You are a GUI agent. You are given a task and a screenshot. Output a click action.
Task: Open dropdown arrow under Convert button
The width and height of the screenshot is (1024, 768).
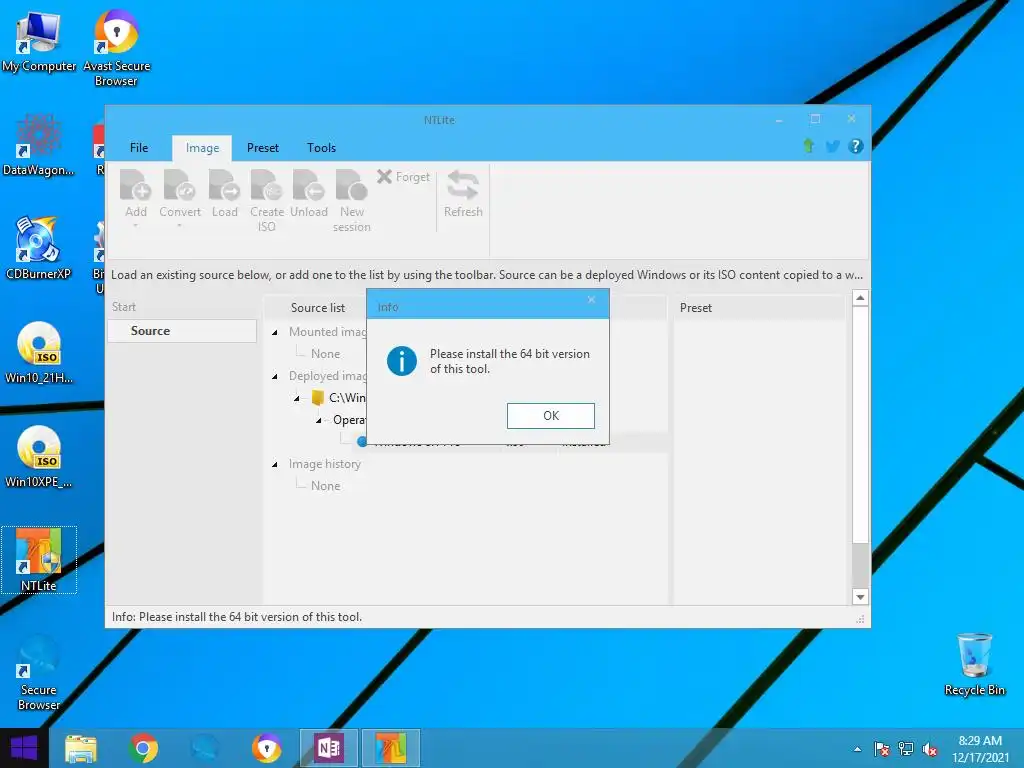[x=180, y=226]
